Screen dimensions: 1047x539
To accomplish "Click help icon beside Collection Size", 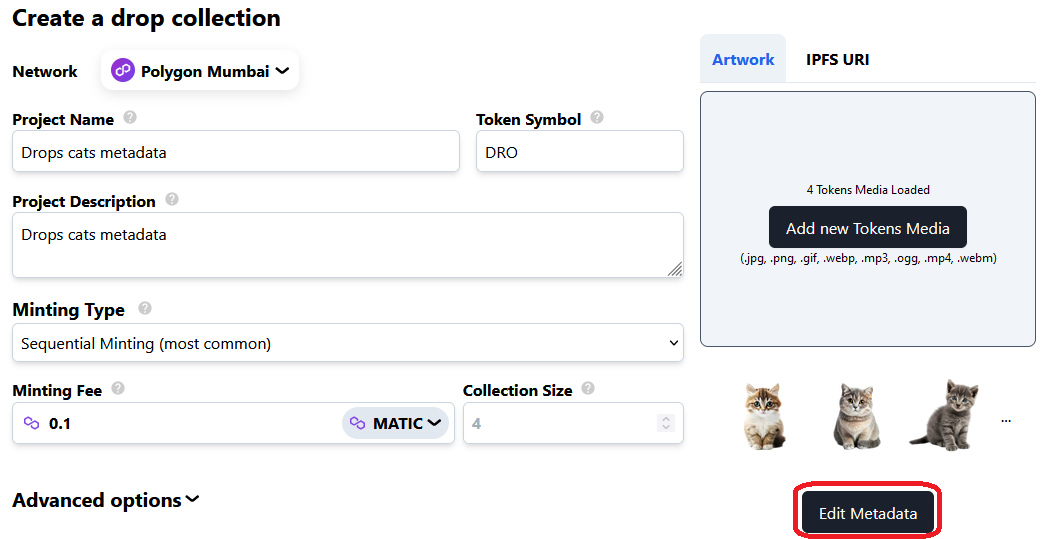I will coord(588,389).
